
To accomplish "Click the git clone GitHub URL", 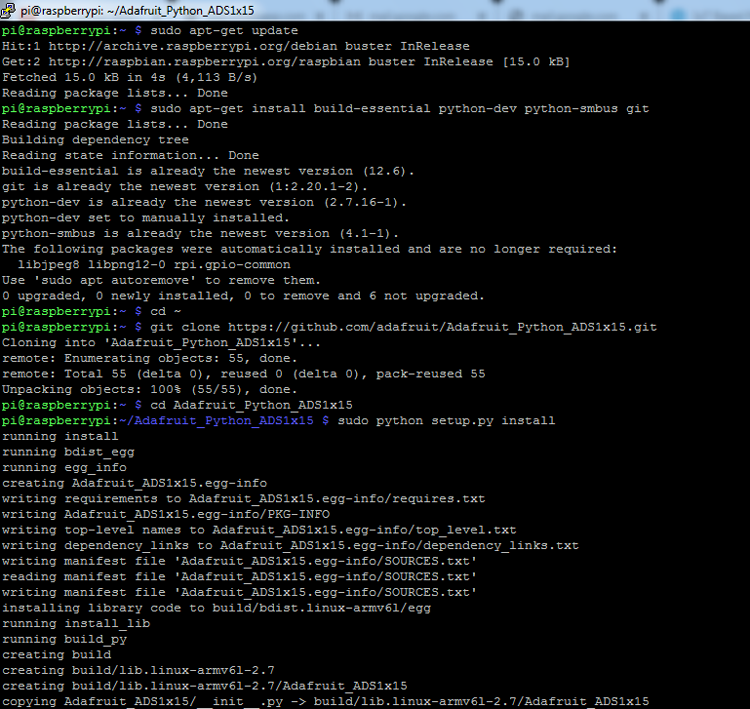I will click(x=442, y=327).
